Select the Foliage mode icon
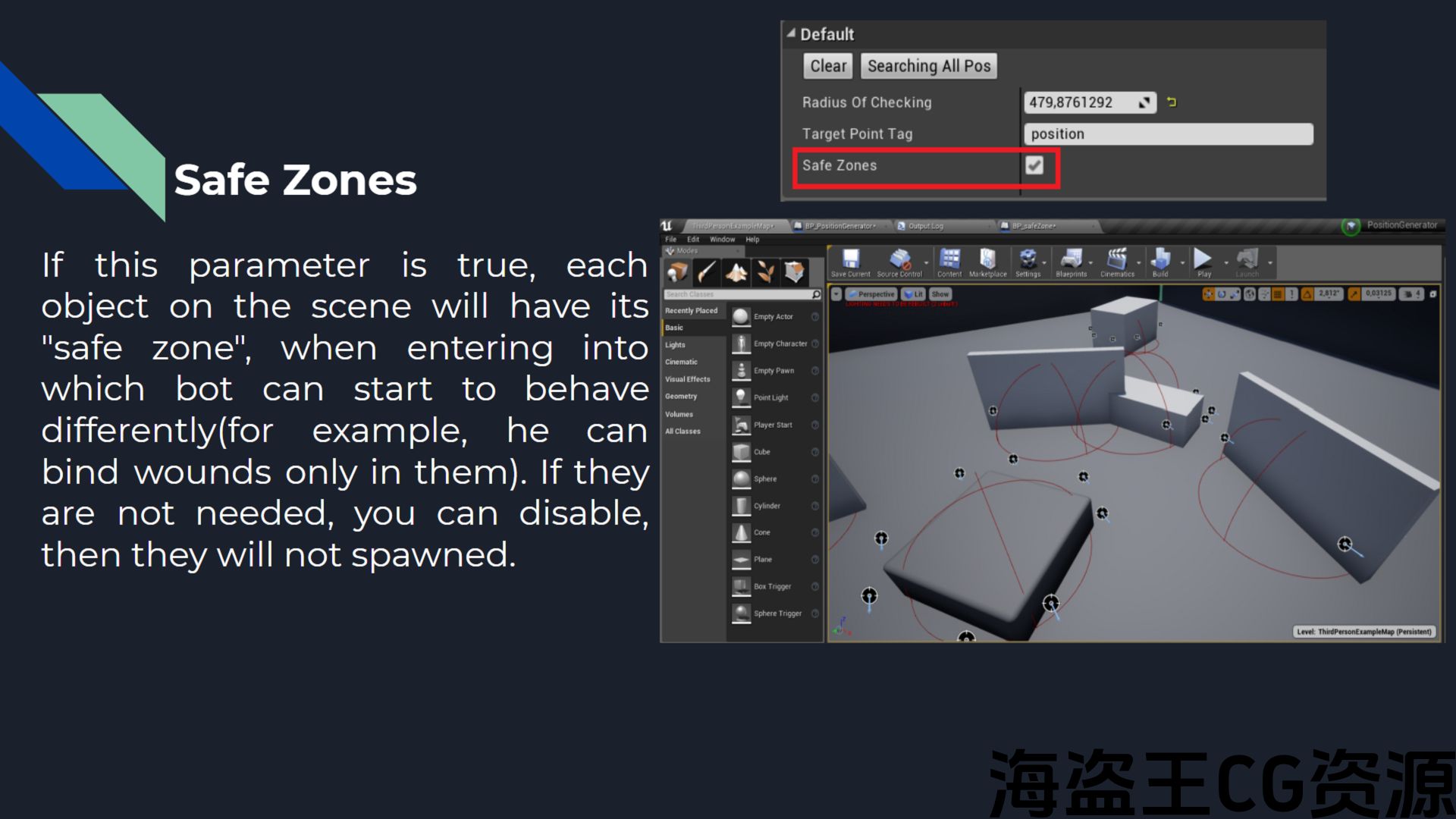Image resolution: width=1456 pixels, height=819 pixels. click(765, 272)
